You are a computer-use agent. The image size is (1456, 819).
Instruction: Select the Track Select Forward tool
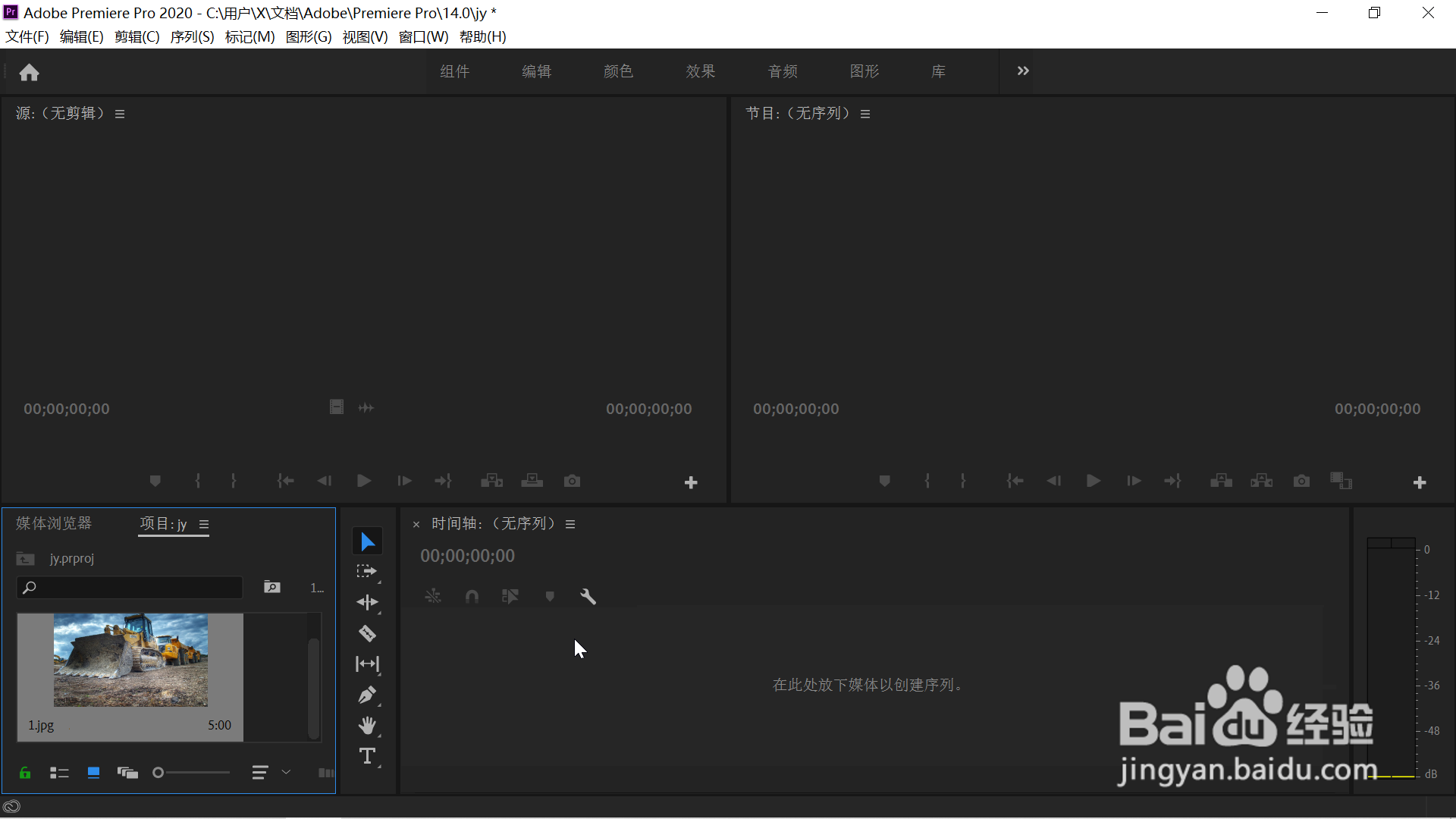[368, 572]
